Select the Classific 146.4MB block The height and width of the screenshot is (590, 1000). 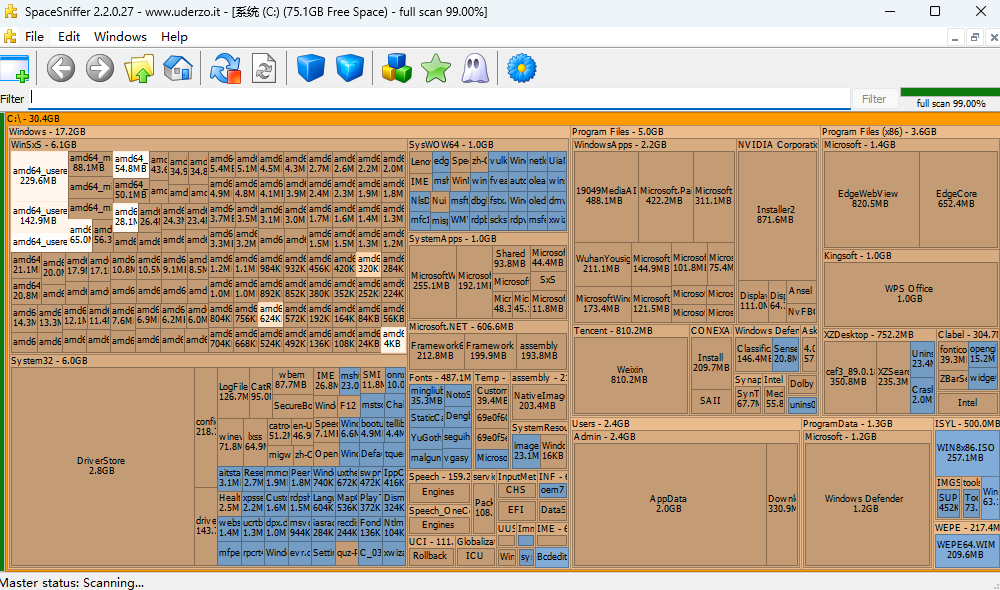[754, 354]
